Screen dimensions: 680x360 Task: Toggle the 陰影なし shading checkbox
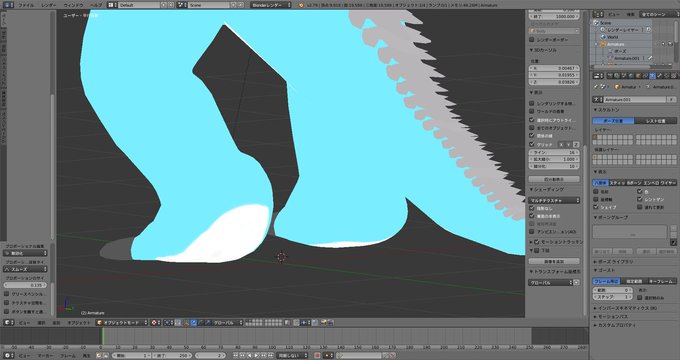(532, 208)
